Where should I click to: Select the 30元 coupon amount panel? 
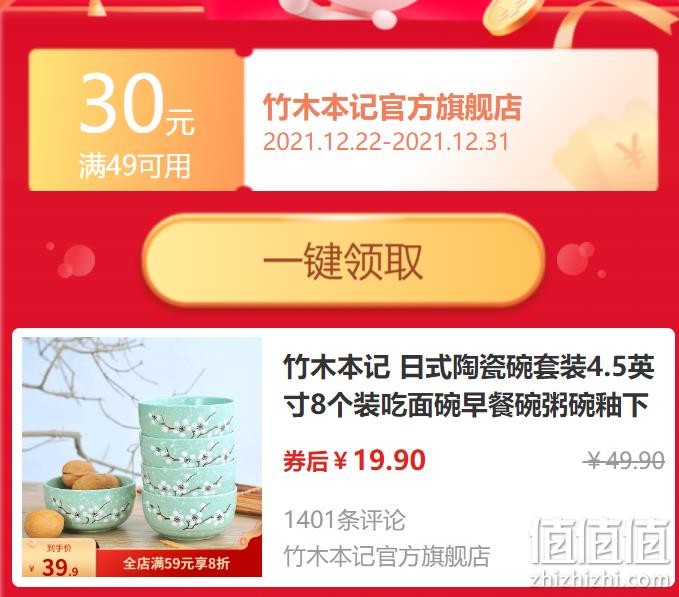(136, 120)
